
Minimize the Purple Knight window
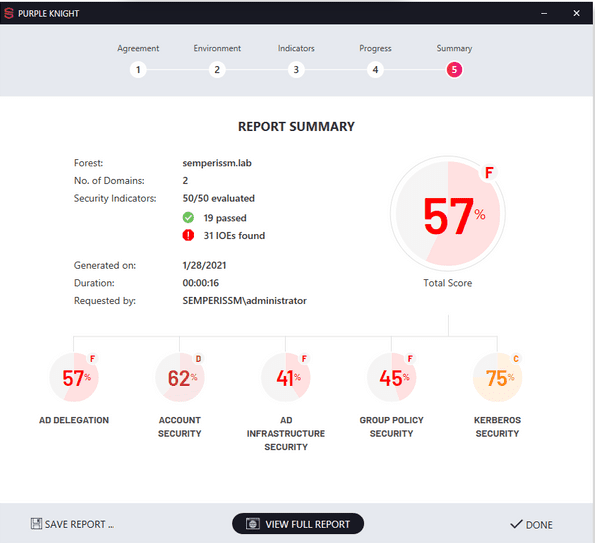(x=544, y=13)
